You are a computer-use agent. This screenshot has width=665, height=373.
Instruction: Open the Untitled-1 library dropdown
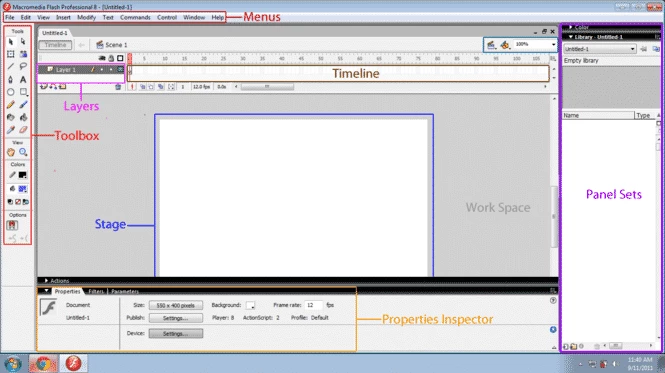(x=599, y=49)
